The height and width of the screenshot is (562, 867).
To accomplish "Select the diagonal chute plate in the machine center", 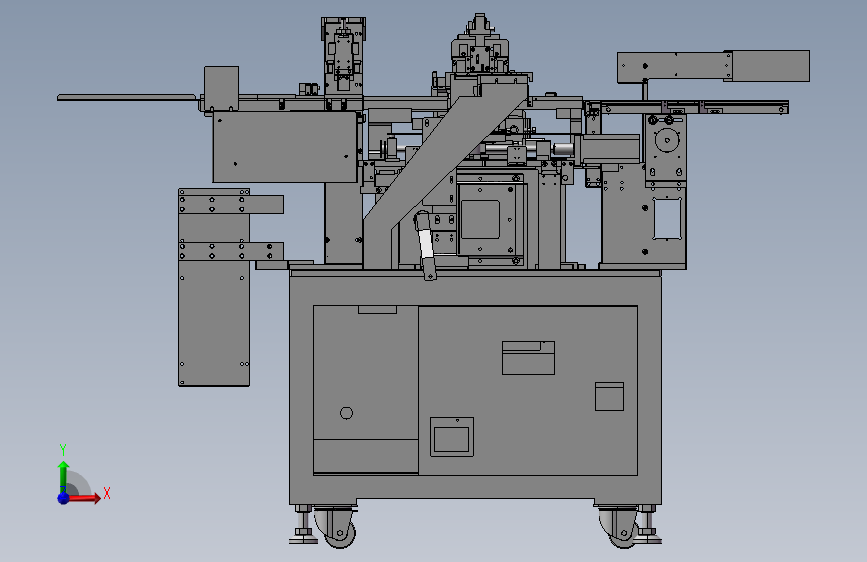I will pos(442,166).
